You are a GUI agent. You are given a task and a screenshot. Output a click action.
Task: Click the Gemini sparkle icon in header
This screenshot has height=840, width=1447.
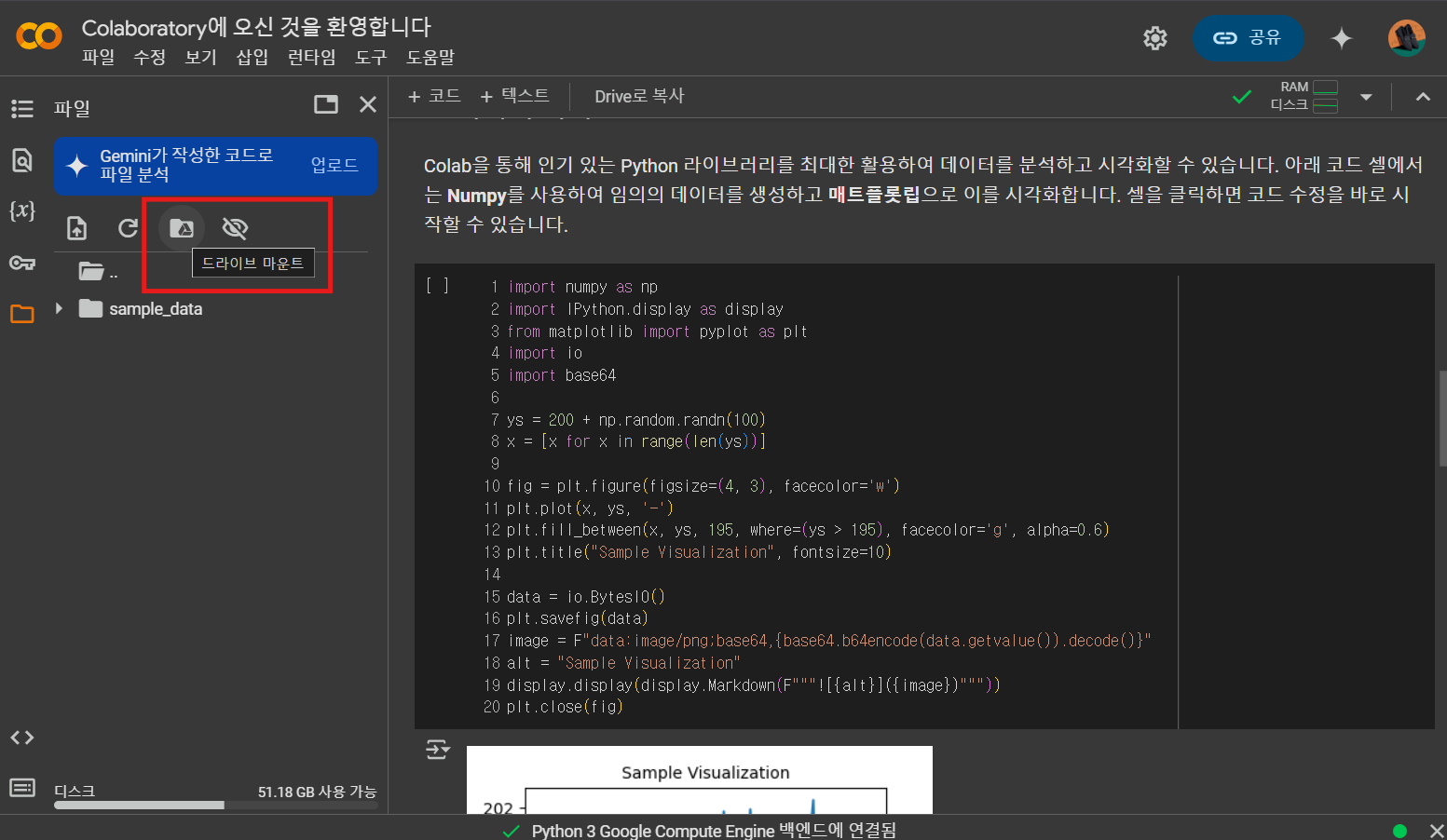click(1342, 38)
